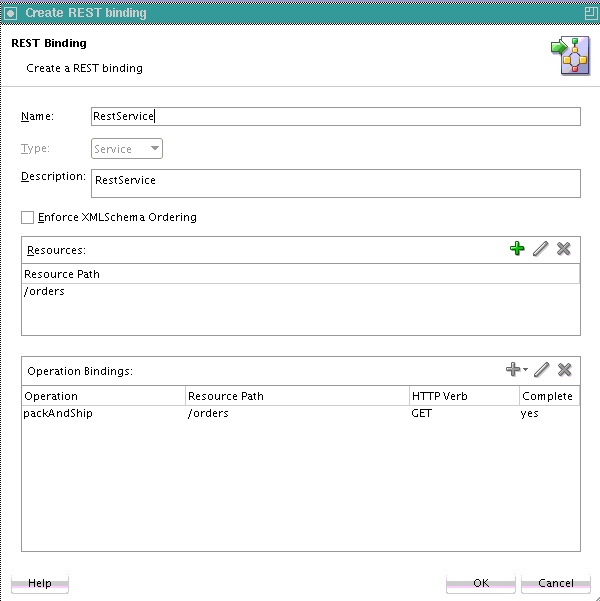Maximize the Create REST binding window
The width and height of the screenshot is (600, 601).
[x=591, y=13]
